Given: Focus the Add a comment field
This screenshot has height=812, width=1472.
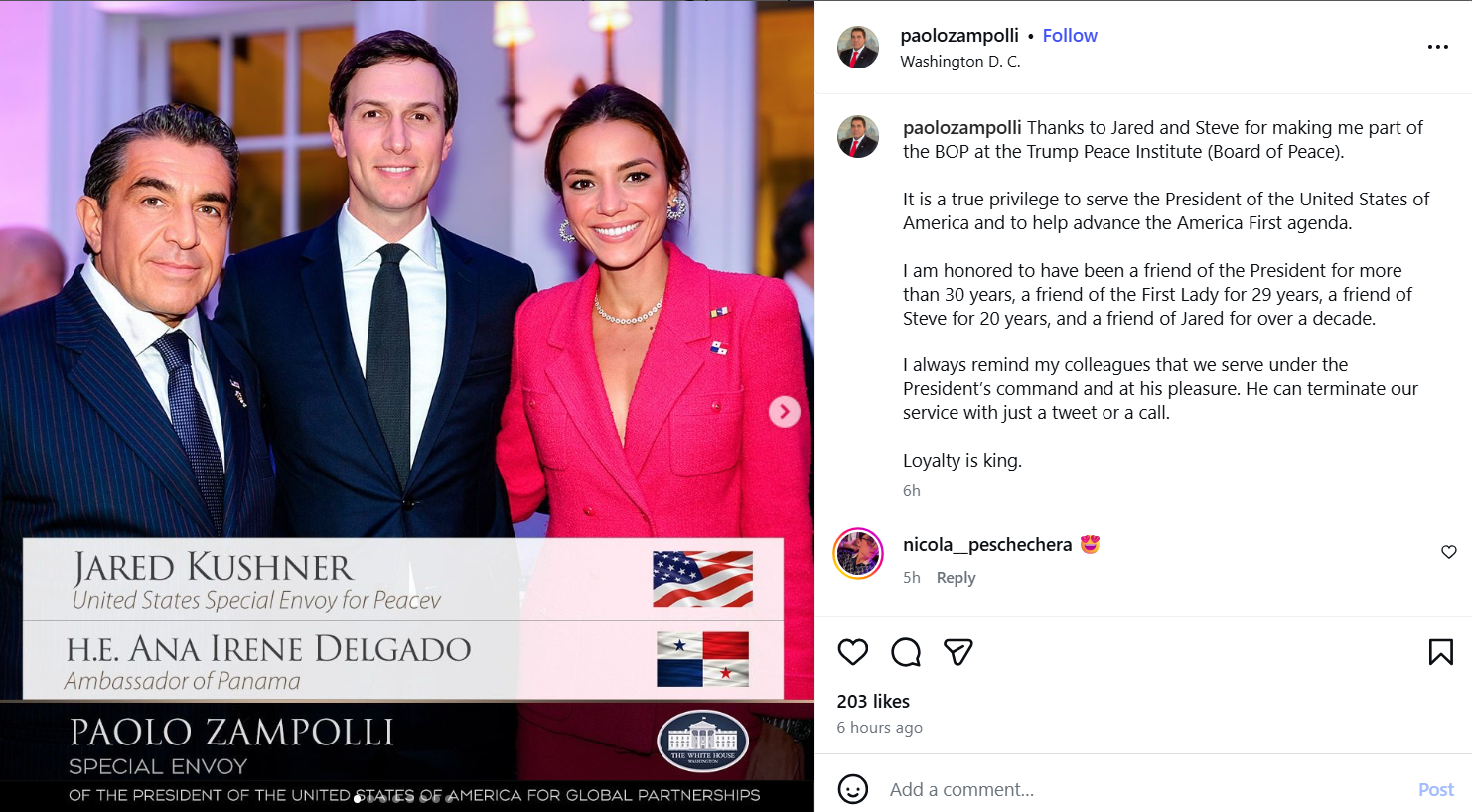Looking at the screenshot, I should (1142, 789).
